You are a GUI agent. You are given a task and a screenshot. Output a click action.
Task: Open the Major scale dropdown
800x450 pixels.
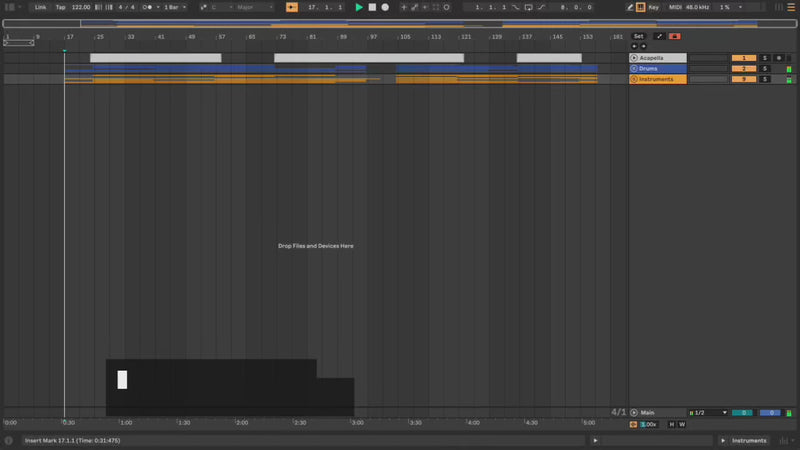[254, 7]
